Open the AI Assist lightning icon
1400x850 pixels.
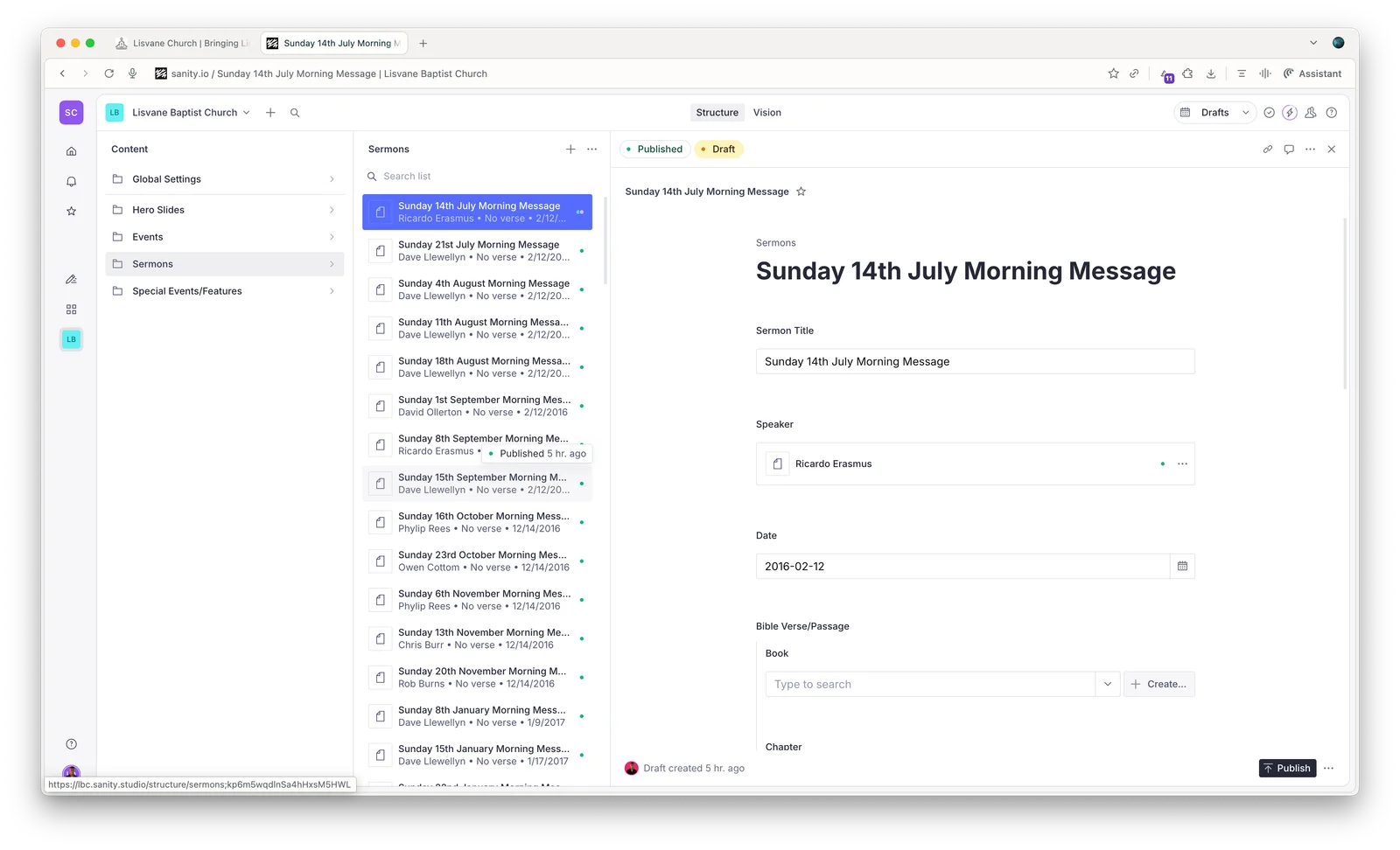1290,112
